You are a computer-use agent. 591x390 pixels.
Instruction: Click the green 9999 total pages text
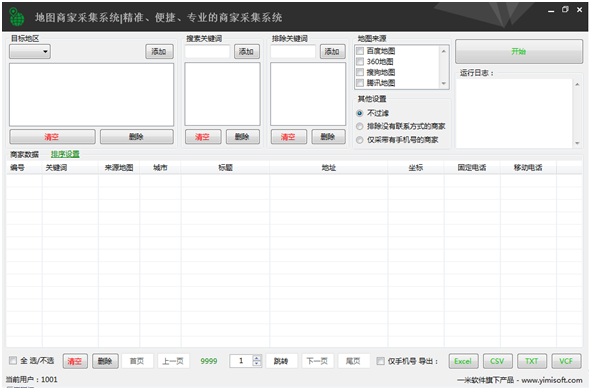coord(209,361)
